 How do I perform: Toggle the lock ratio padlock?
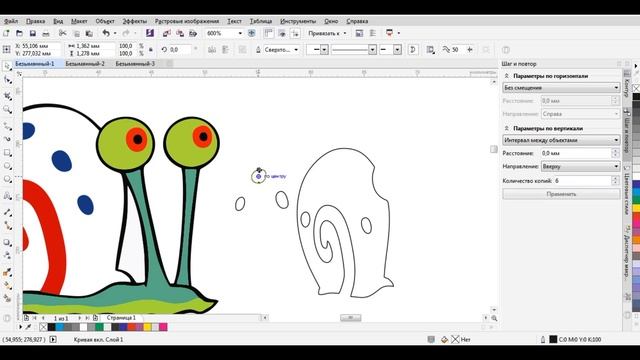click(151, 49)
